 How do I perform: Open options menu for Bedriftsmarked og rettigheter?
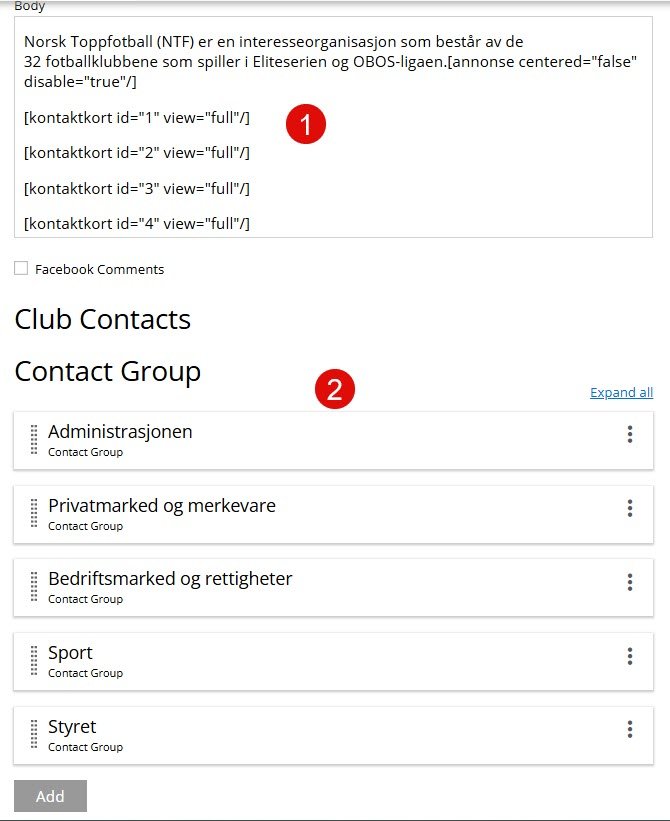629,582
